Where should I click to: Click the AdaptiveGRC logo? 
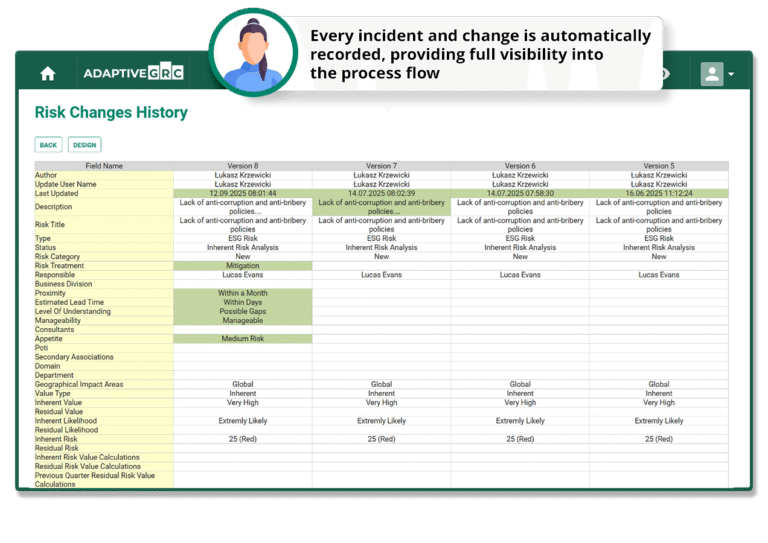(x=133, y=73)
